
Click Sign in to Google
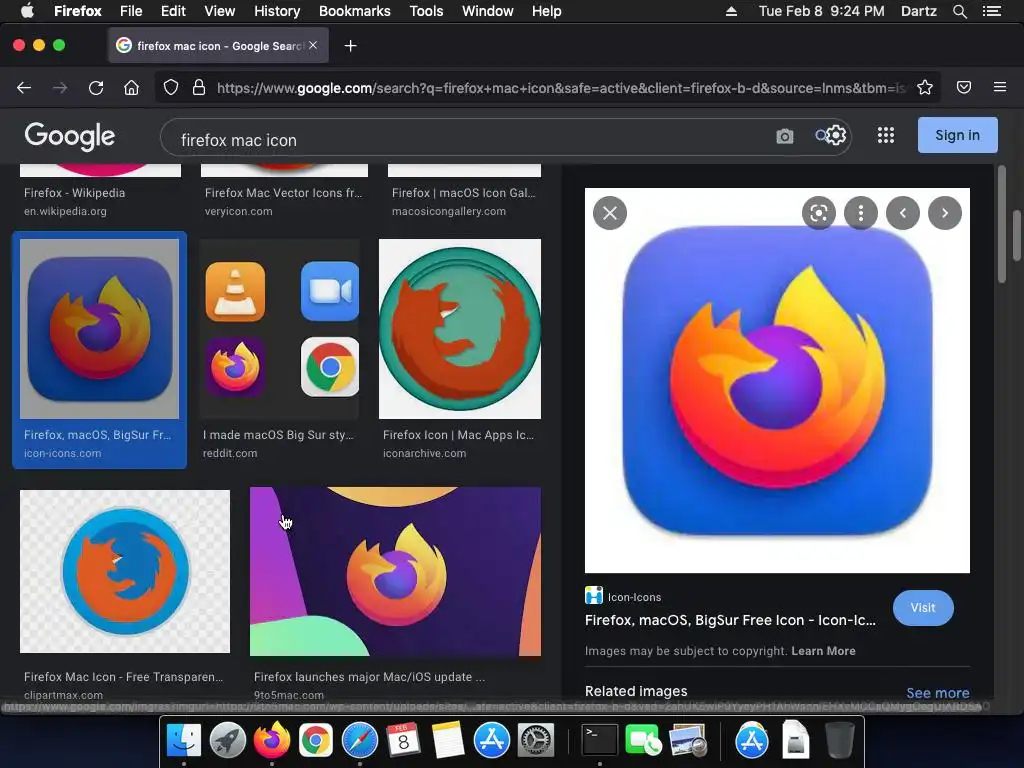tap(957, 135)
